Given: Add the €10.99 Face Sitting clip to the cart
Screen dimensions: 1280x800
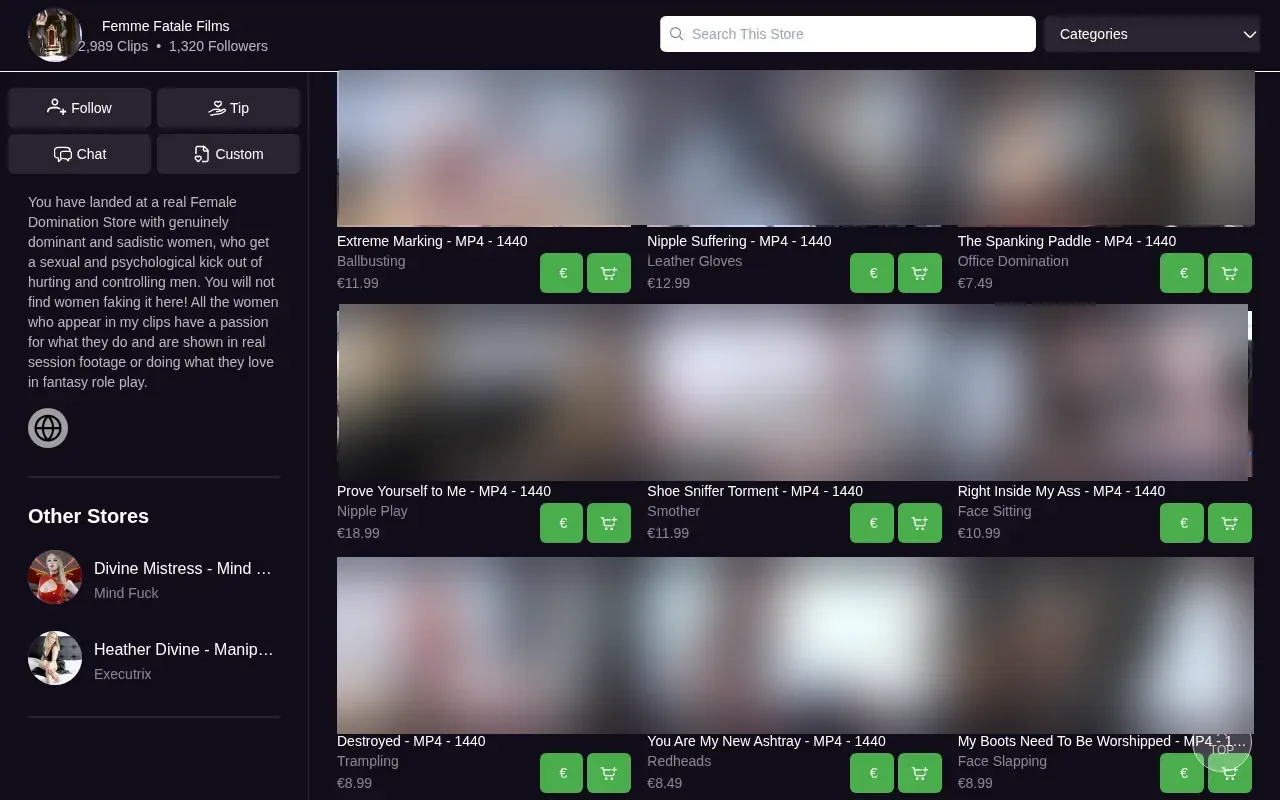Looking at the screenshot, I should pos(1230,523).
